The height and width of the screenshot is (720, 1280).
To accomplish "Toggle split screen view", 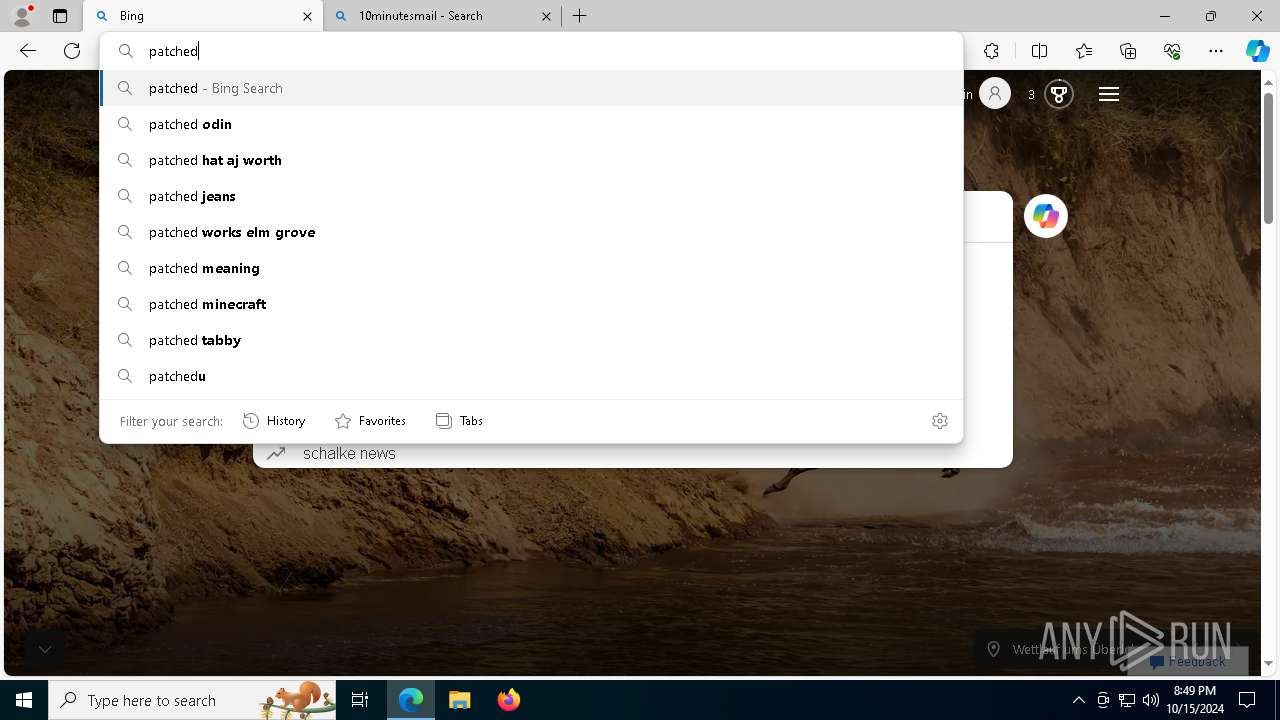I will pos(1039,51).
